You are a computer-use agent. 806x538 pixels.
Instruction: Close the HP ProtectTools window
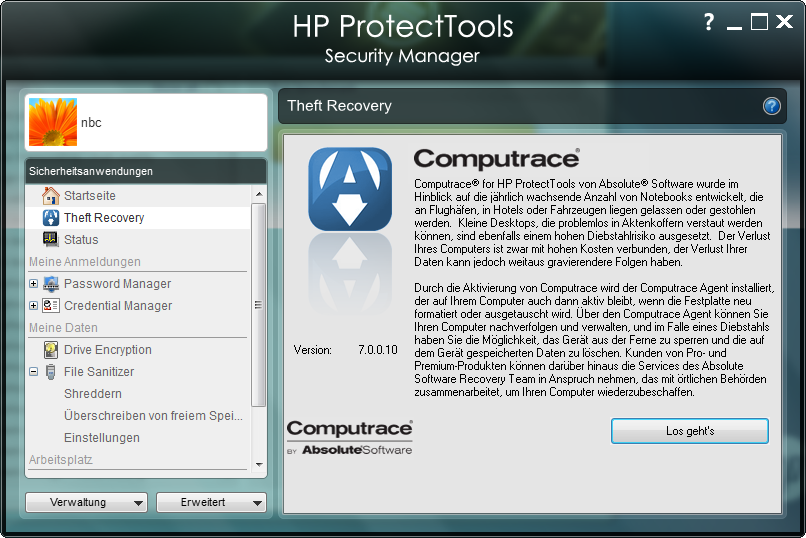(784, 22)
